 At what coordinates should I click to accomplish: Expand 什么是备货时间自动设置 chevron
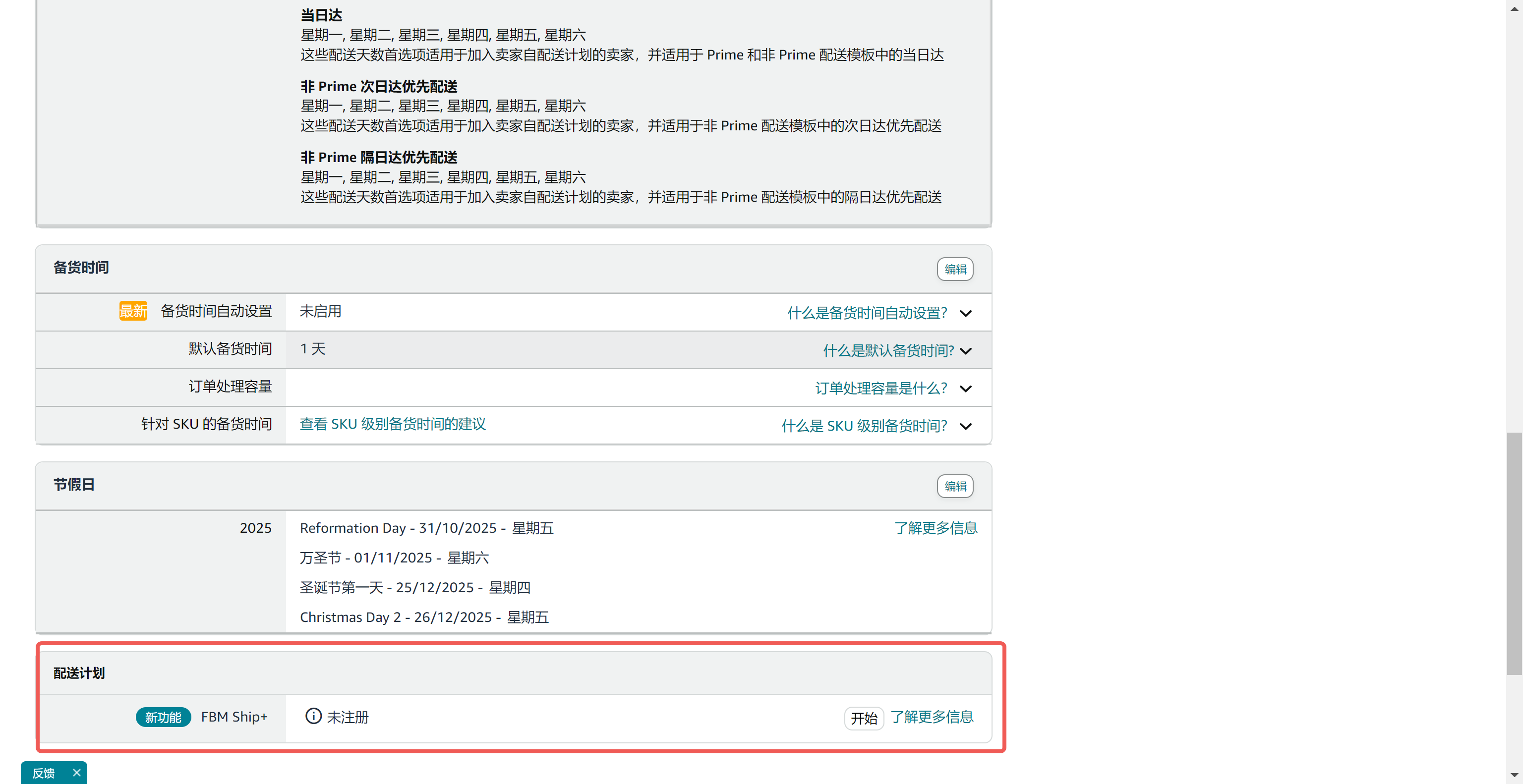point(965,313)
